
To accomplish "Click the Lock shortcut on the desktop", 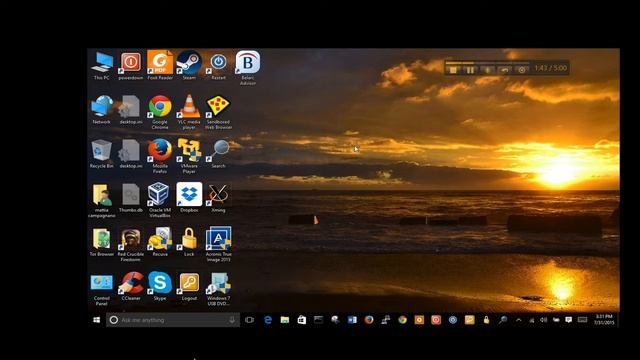I will pyautogui.click(x=189, y=242).
